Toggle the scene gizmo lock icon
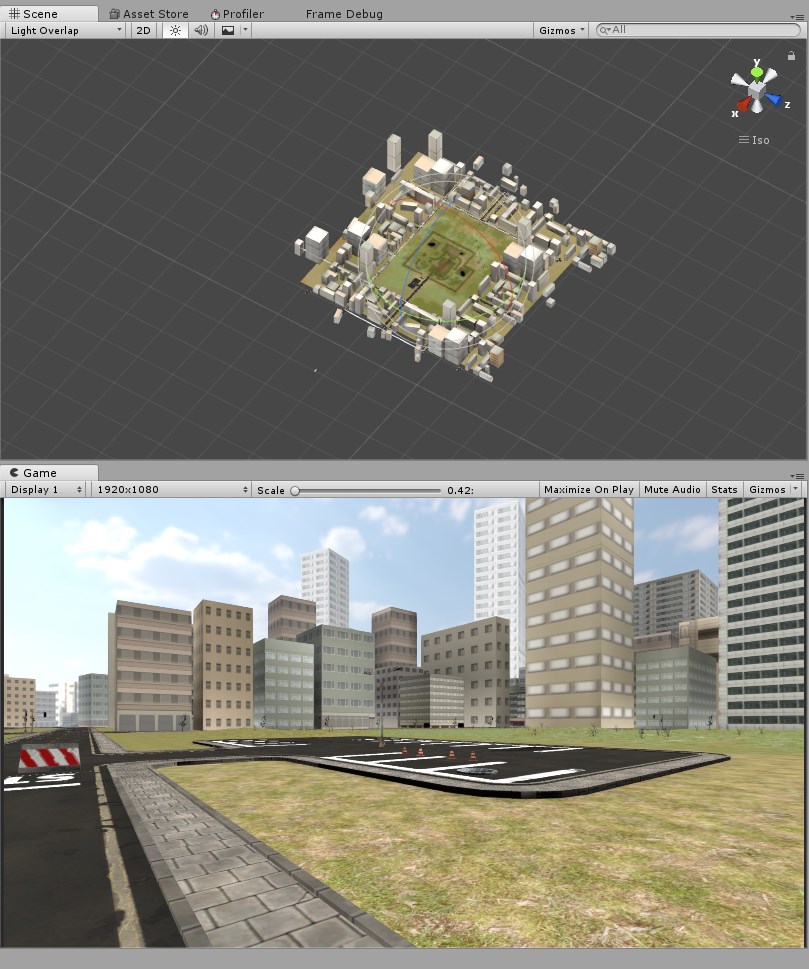 (x=791, y=56)
